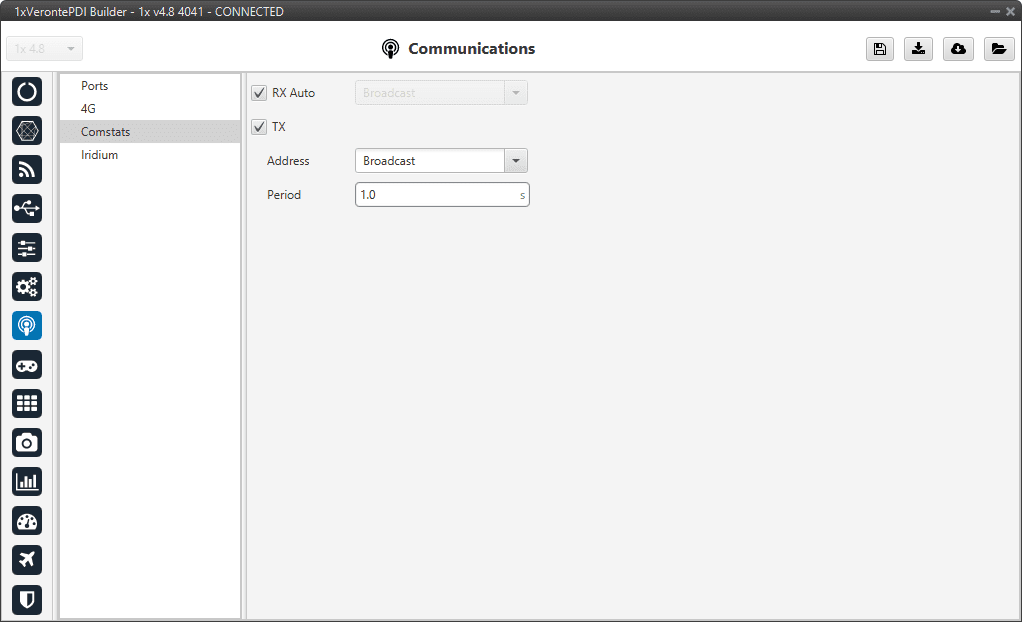Open the 1x 4.8 version dropdown
Screen dimensions: 1022x622
click(x=44, y=49)
